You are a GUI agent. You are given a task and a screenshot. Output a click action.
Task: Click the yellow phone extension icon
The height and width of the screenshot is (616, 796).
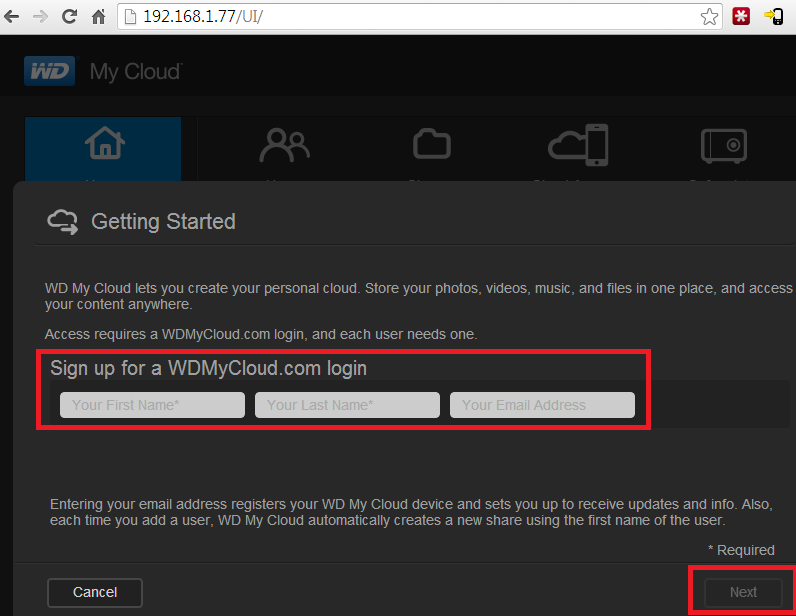pos(773,17)
